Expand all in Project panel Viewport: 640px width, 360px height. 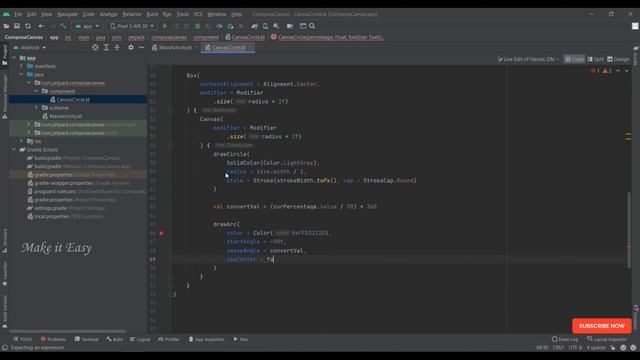coord(106,48)
